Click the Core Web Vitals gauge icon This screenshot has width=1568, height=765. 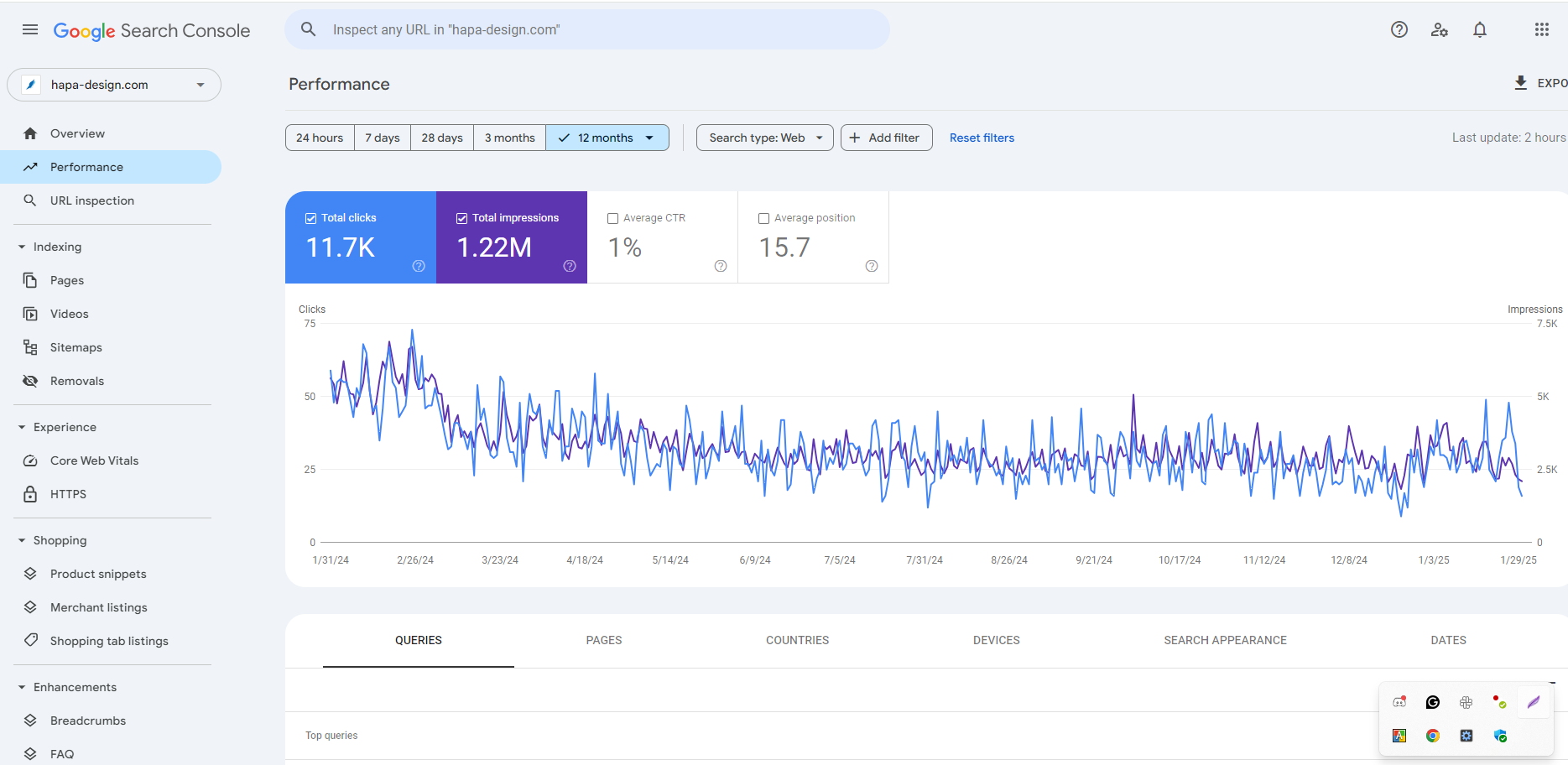(30, 461)
